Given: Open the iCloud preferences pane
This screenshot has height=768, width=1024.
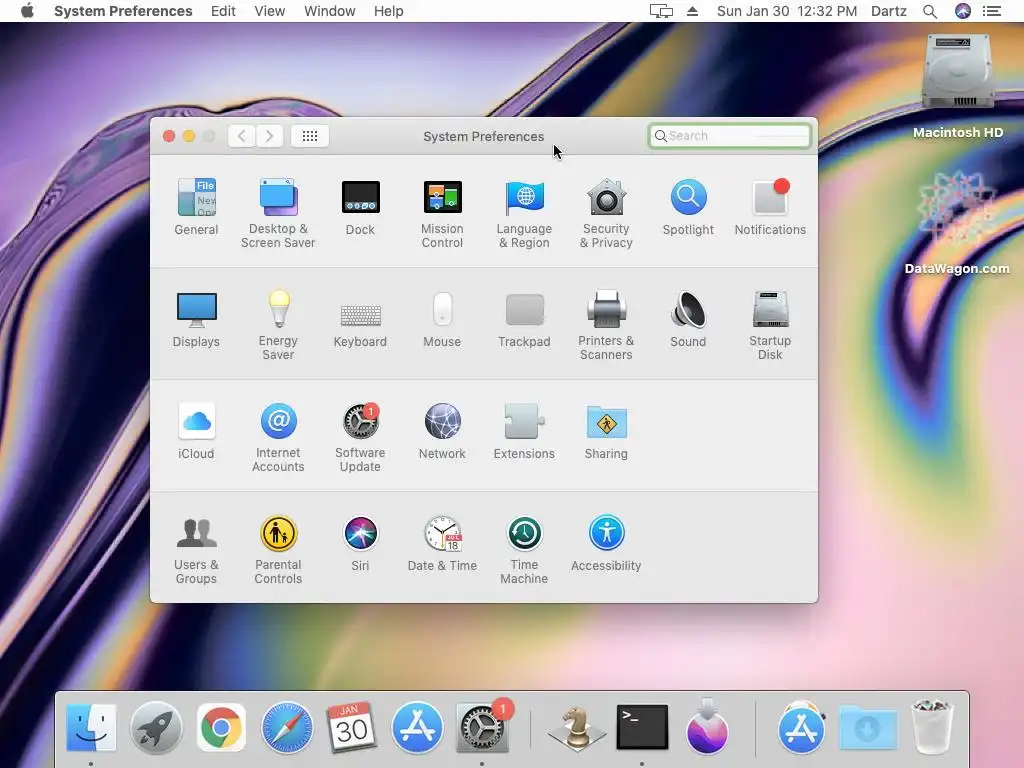Looking at the screenshot, I should coord(196,431).
